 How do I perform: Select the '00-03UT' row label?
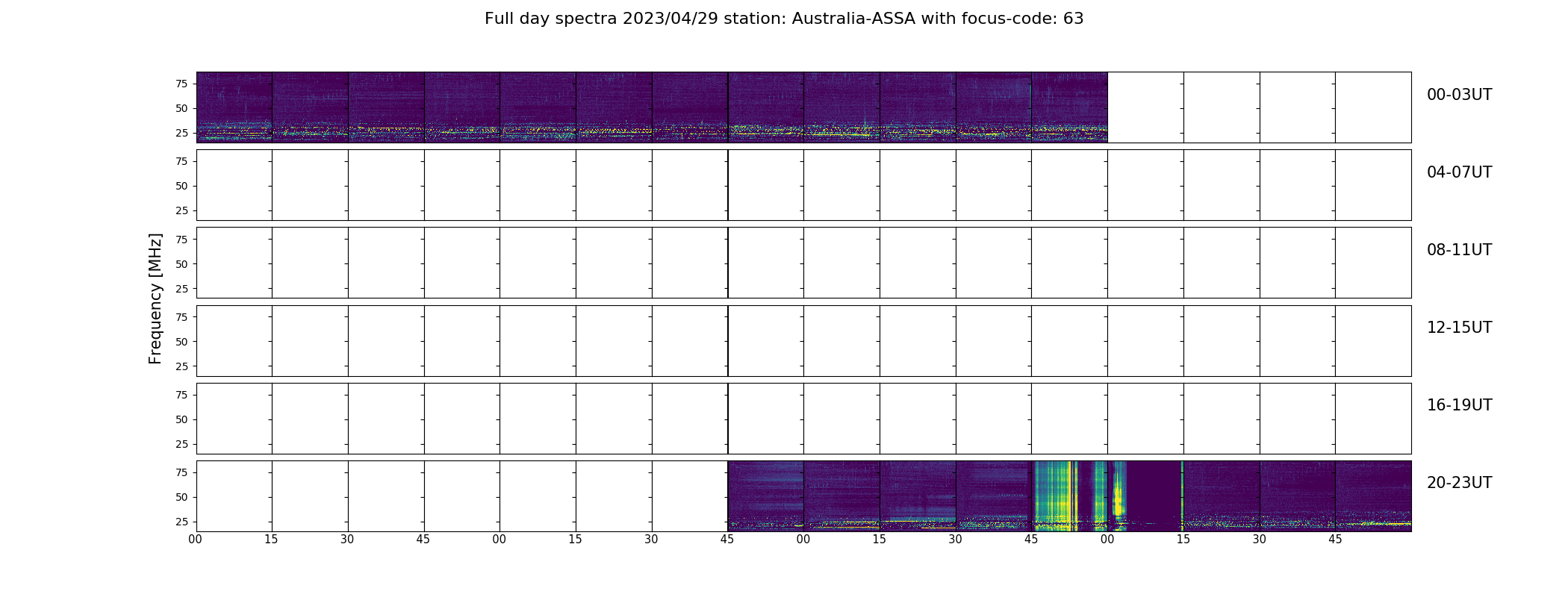[1459, 95]
